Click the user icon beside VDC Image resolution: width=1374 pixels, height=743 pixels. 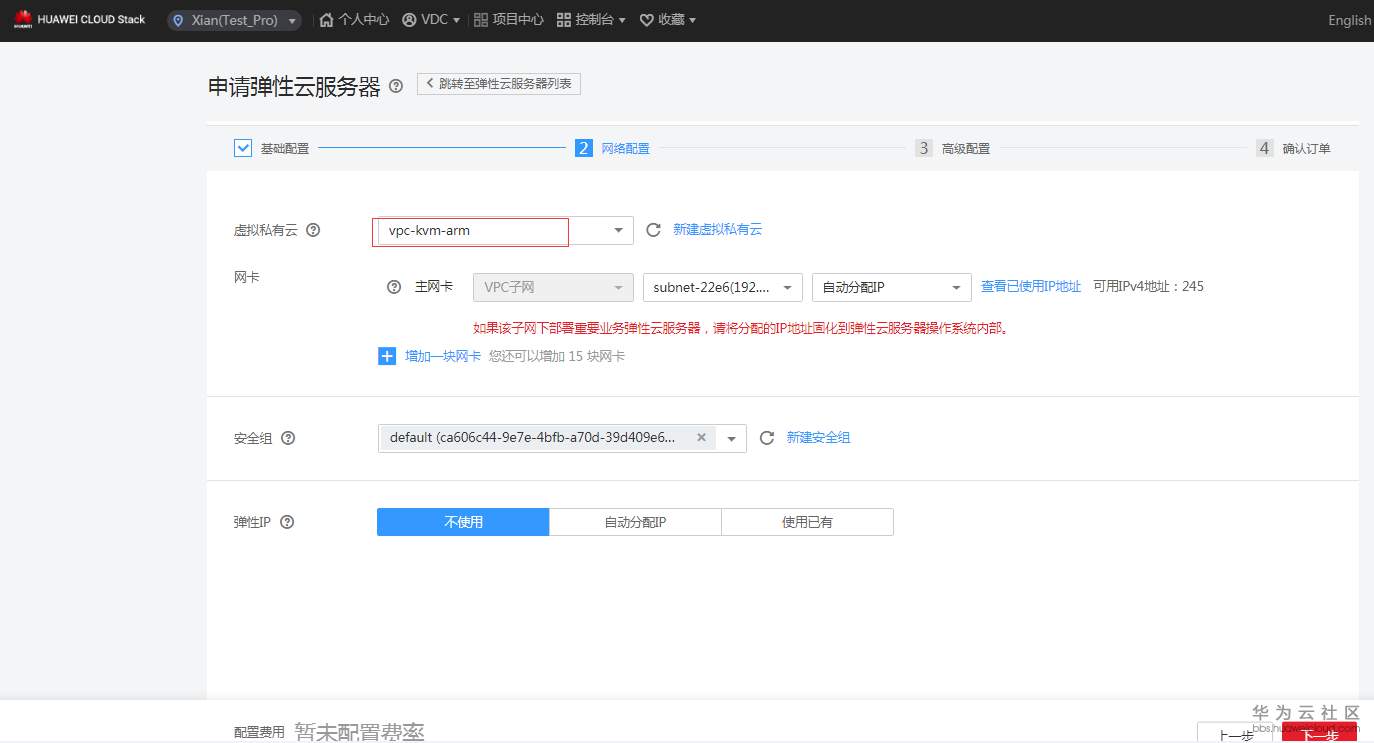[409, 20]
